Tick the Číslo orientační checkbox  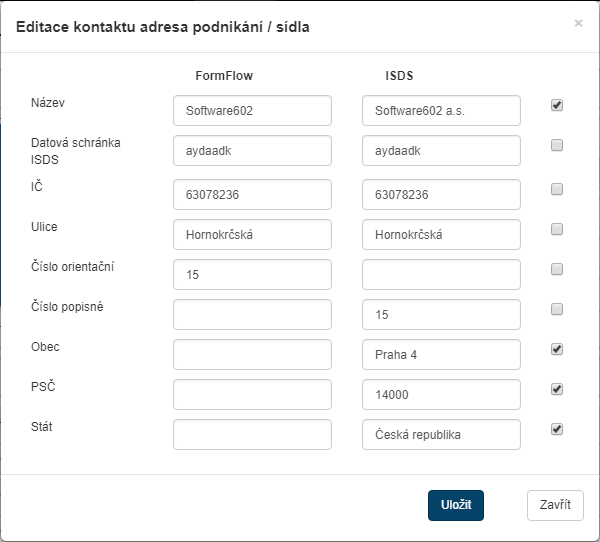[557, 268]
